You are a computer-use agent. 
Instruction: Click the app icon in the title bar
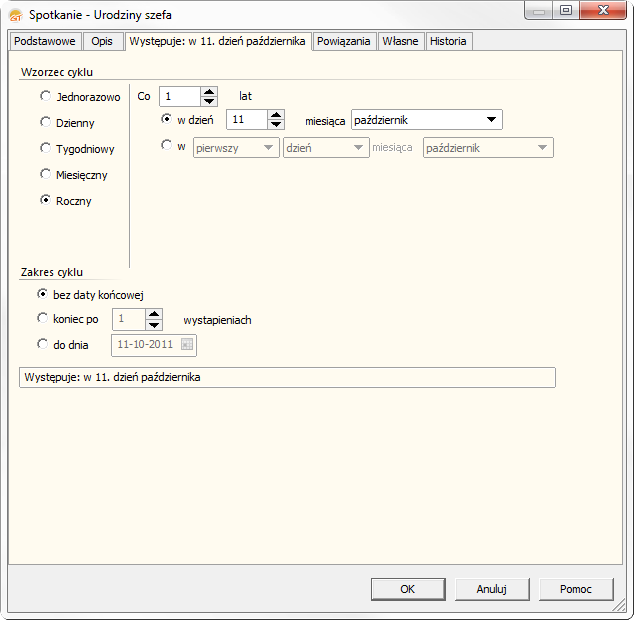(x=15, y=14)
